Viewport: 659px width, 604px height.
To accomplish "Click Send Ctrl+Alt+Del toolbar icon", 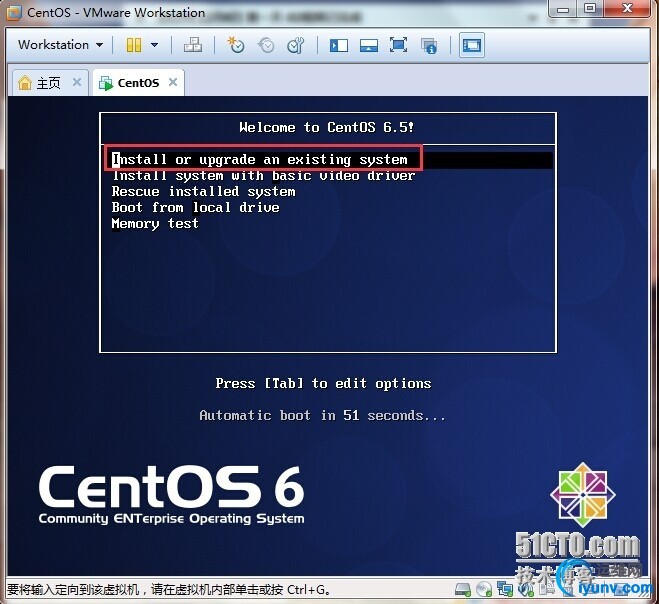I will (x=193, y=45).
